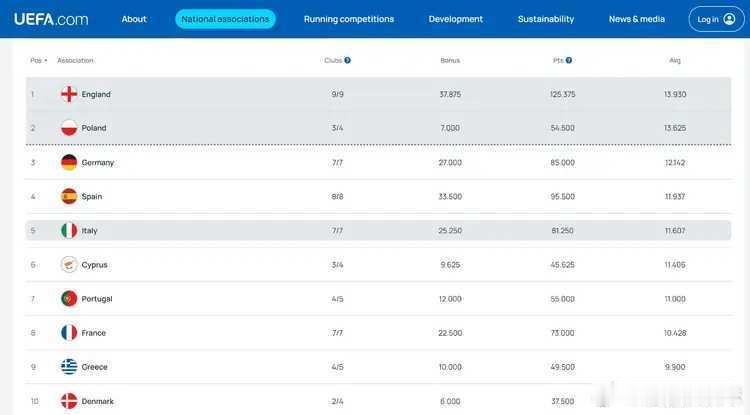Click the Pts column header
This screenshot has width=750, height=415.
558,60
